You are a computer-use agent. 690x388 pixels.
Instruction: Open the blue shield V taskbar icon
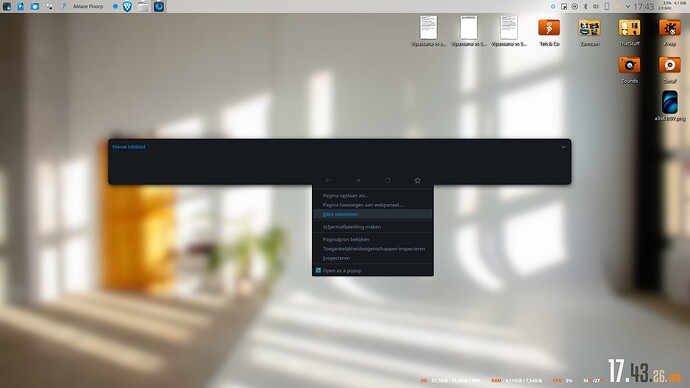127,6
